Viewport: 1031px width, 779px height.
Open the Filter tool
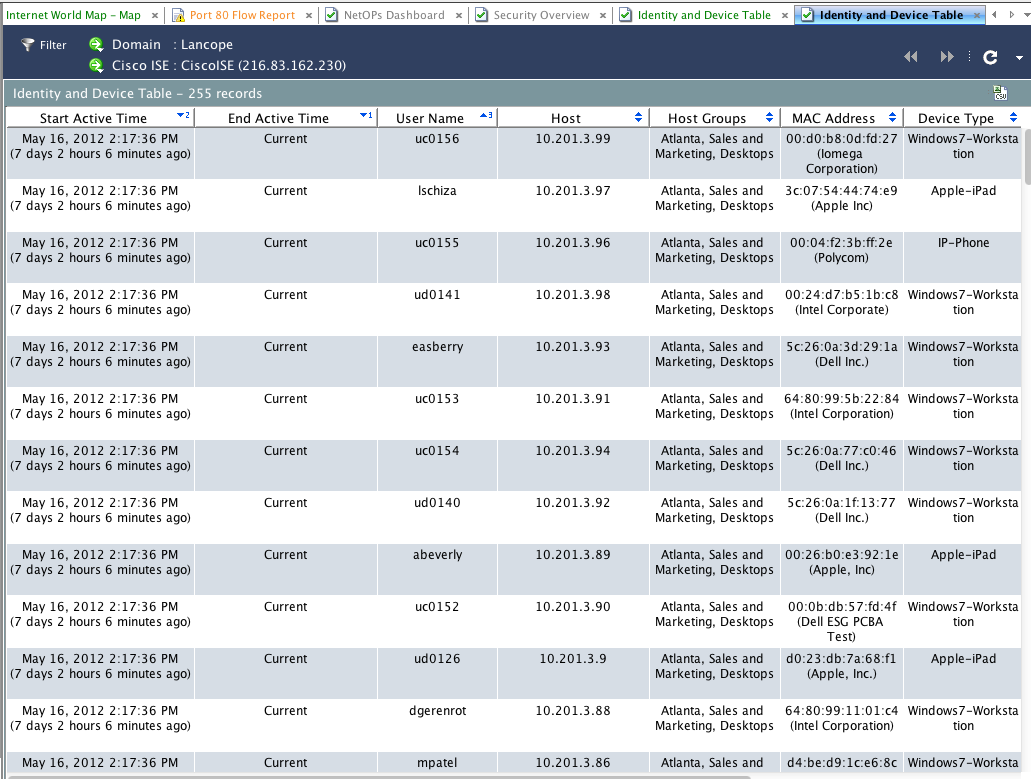coord(44,45)
